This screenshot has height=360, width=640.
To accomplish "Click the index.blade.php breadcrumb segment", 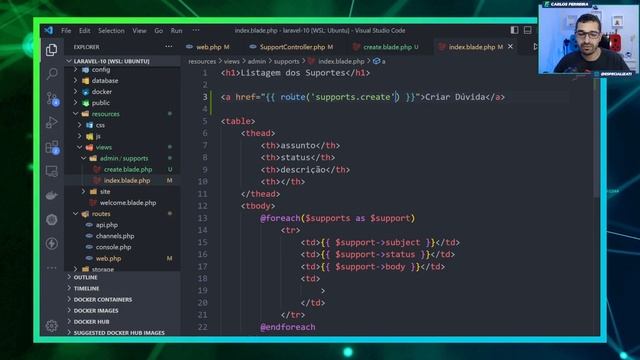I will tap(341, 61).
